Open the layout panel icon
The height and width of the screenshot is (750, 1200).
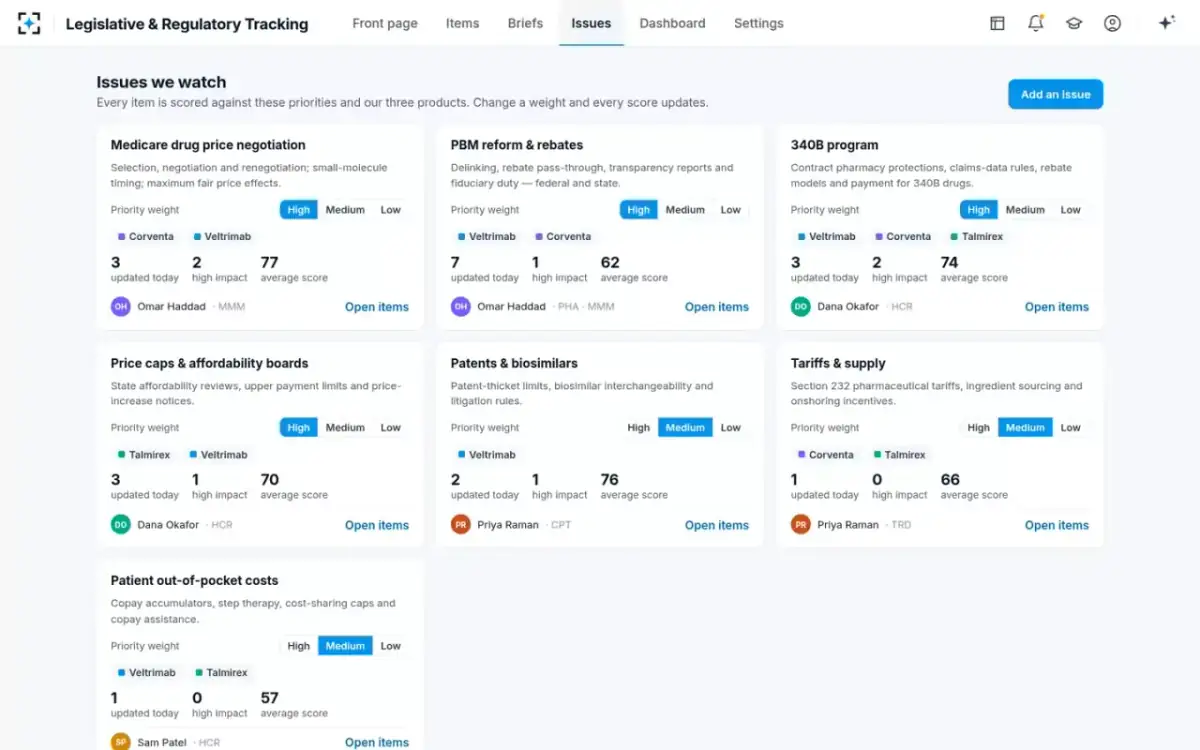click(997, 23)
